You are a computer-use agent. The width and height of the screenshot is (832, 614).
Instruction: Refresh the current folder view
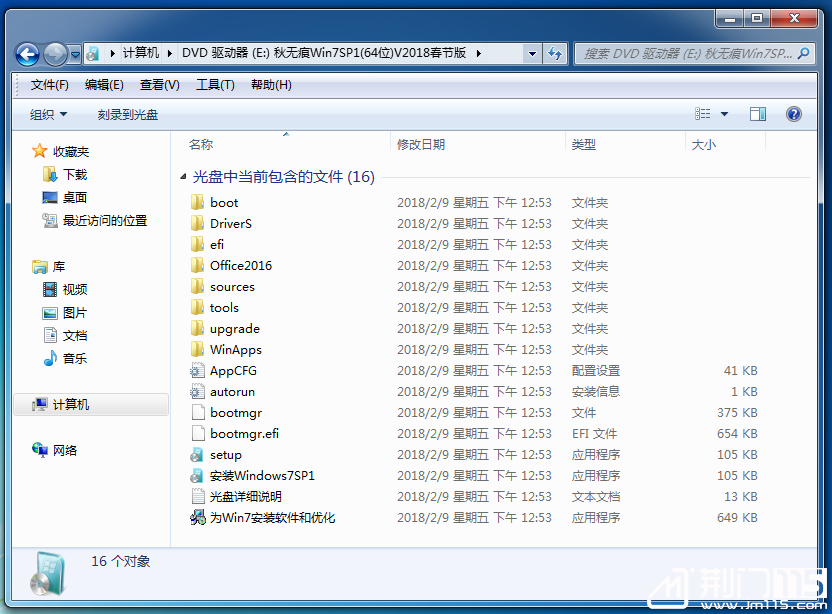pos(554,54)
